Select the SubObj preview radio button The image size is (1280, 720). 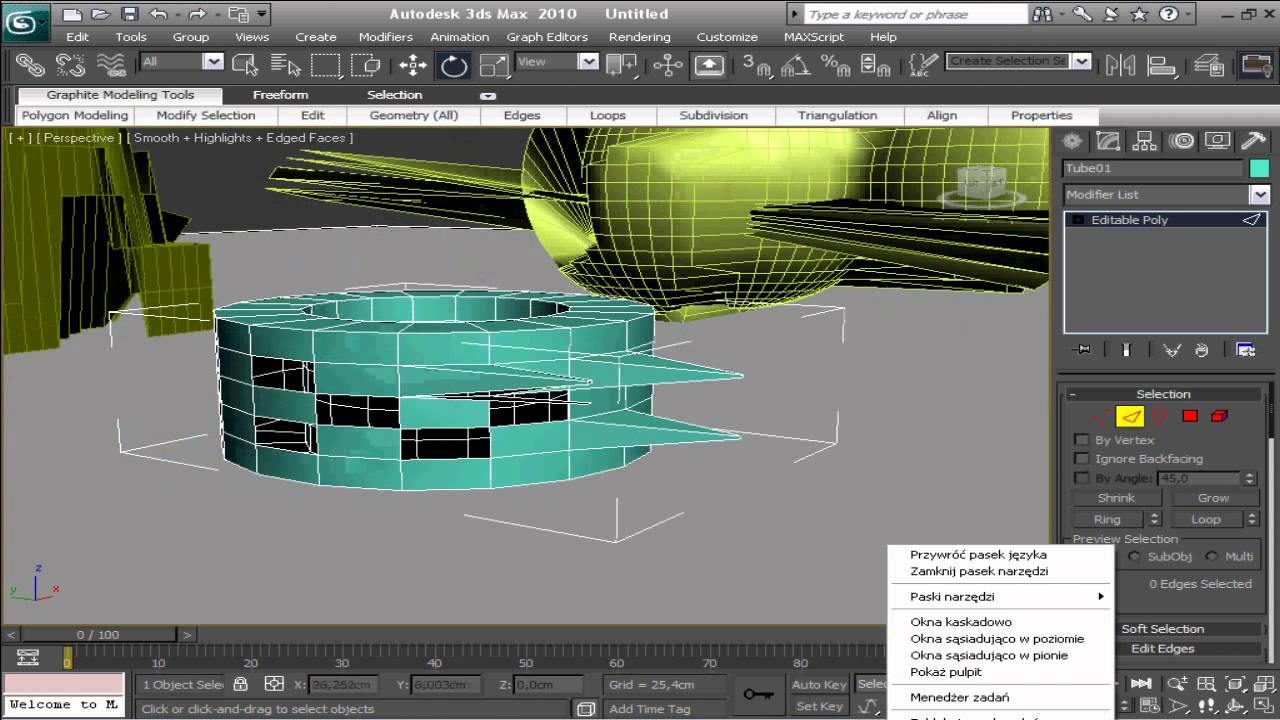click(1134, 556)
